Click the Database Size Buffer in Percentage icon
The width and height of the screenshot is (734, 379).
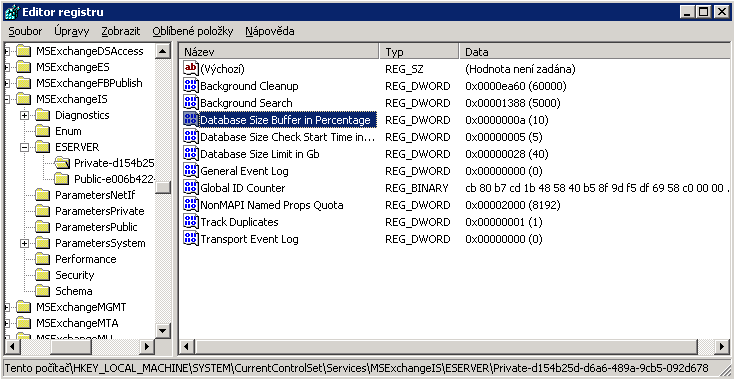191,120
